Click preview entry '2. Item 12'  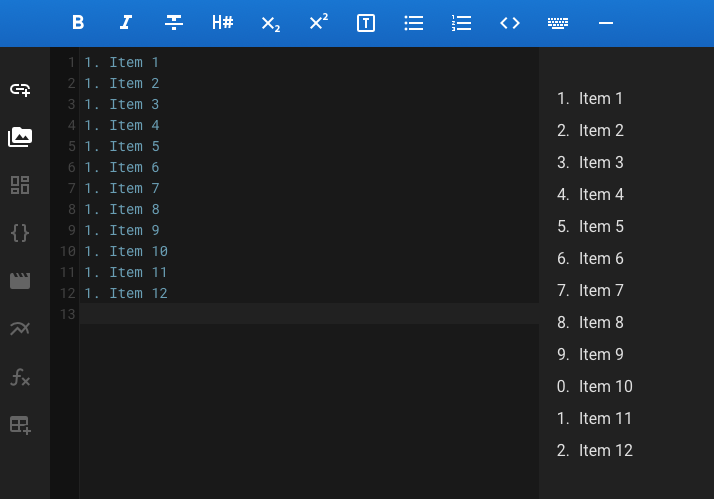[595, 450]
